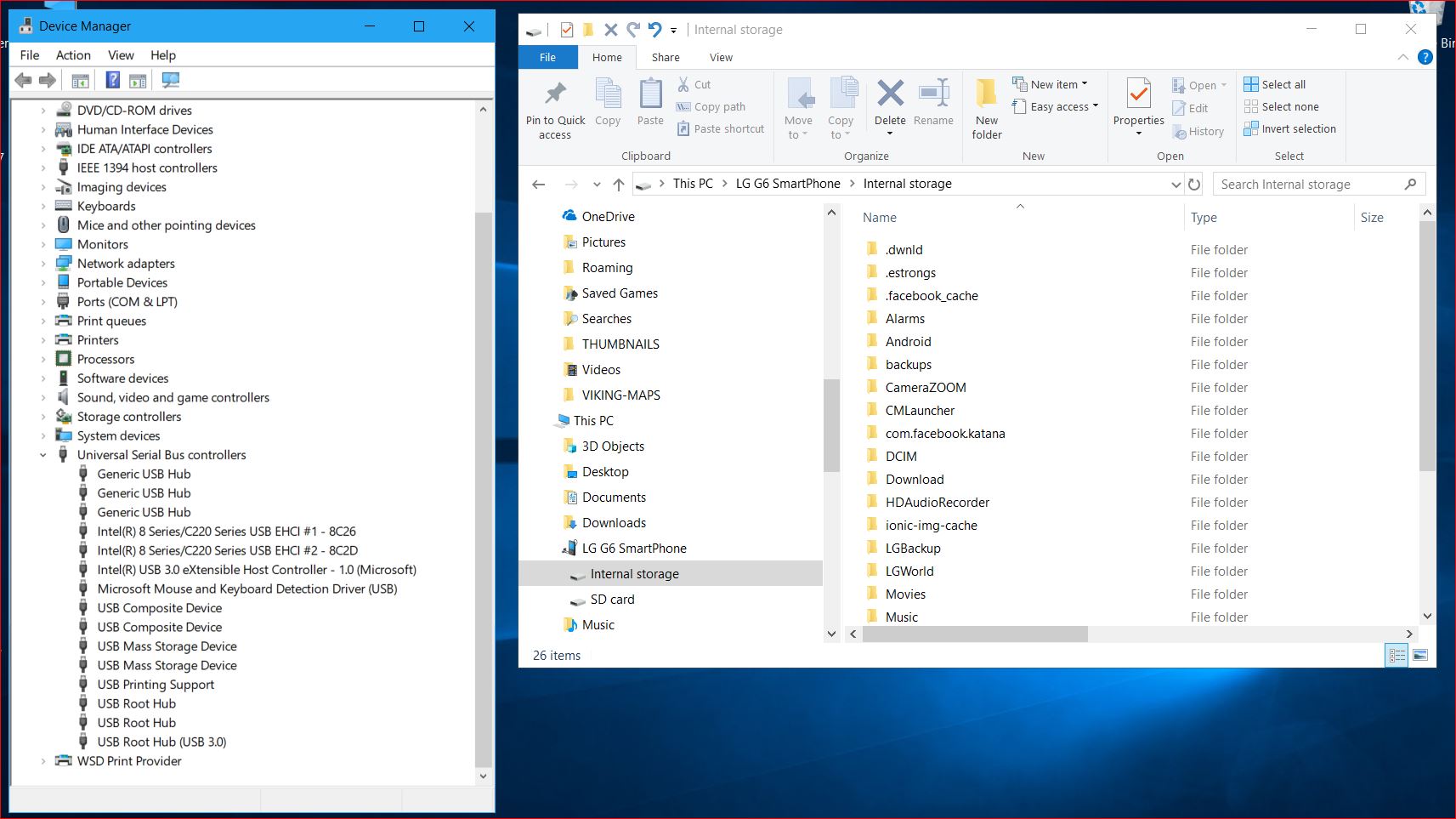The image size is (1456, 819).
Task: Click the Undo icon in quick access toolbar
Action: (x=654, y=30)
